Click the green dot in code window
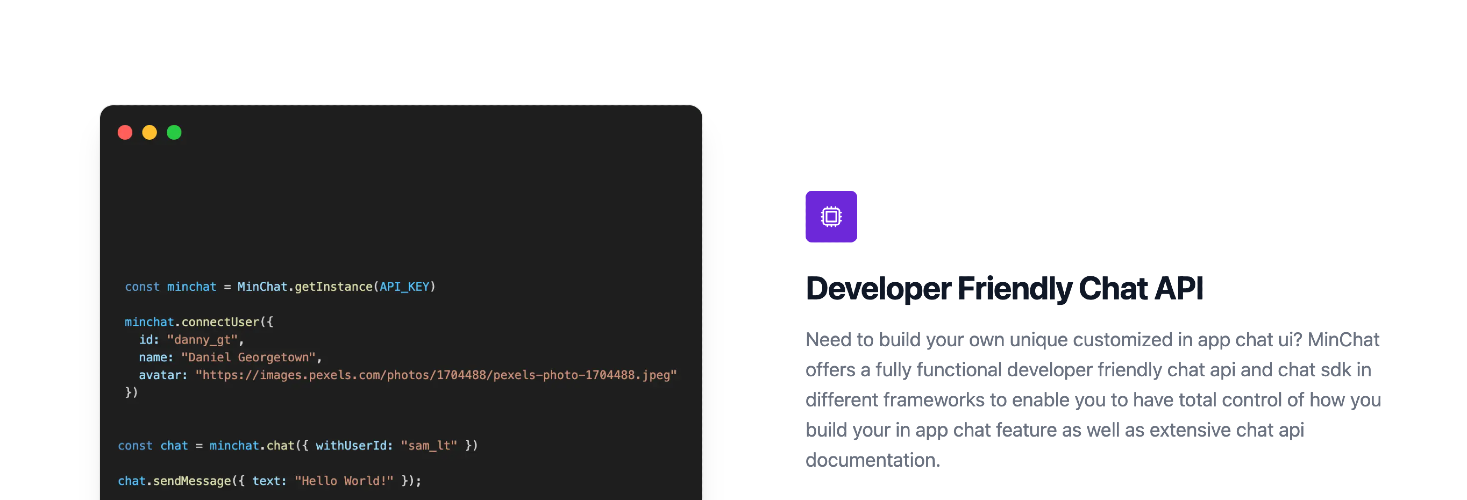Image resolution: width=1467 pixels, height=500 pixels. click(174, 132)
